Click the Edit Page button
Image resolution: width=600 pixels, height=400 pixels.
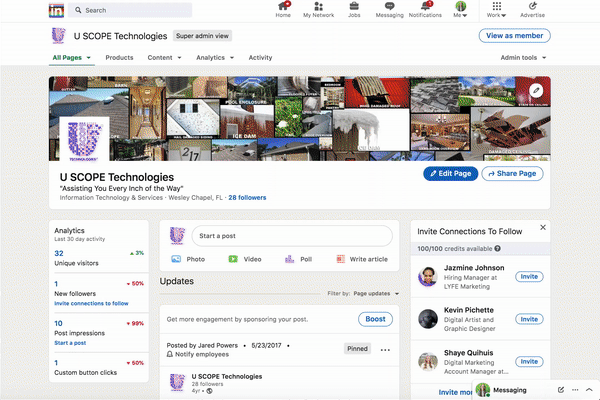click(450, 173)
